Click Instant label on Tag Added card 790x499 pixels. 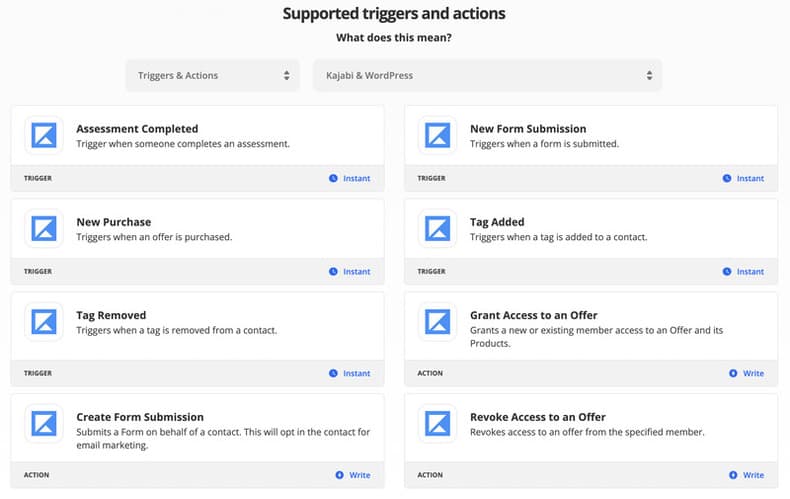click(x=750, y=272)
